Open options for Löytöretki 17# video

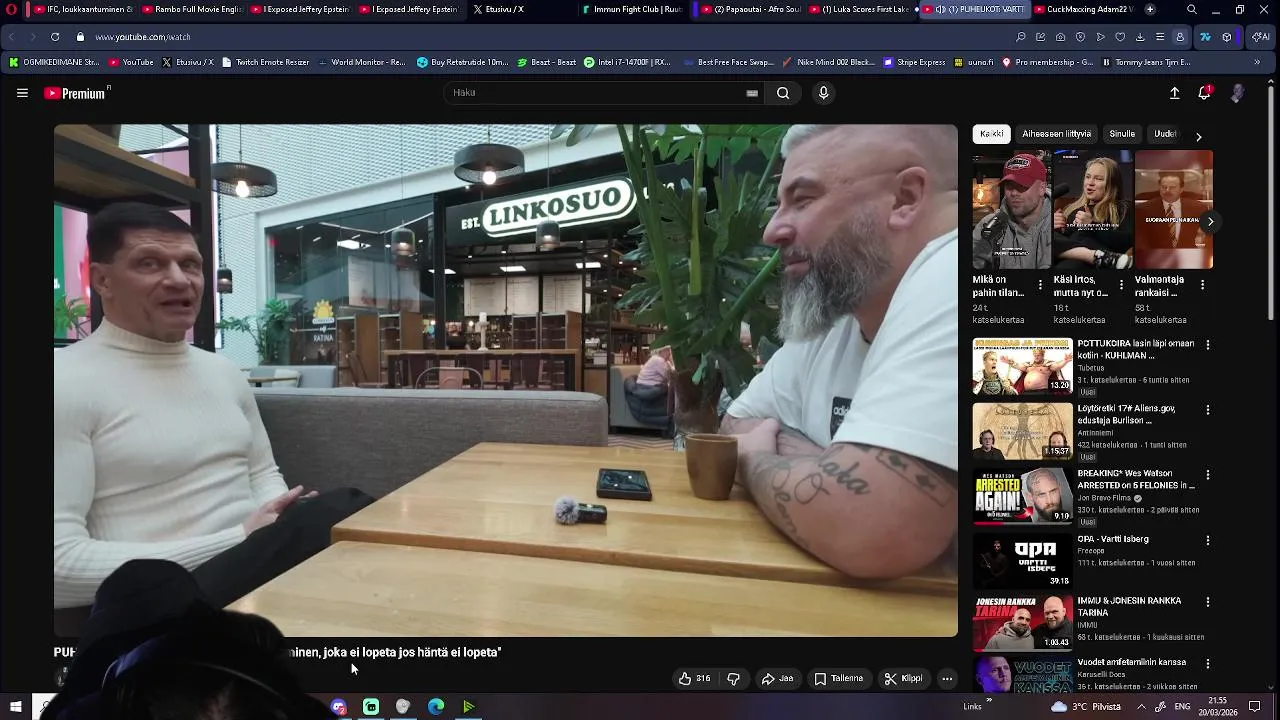1208,410
